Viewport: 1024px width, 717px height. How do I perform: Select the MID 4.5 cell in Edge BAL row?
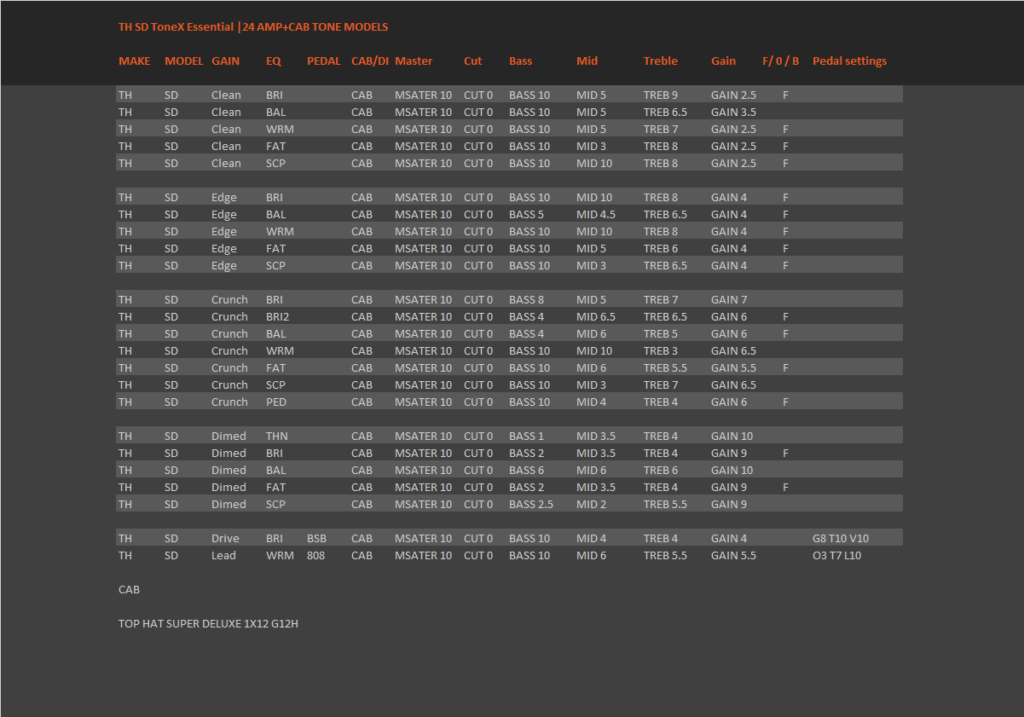point(596,214)
